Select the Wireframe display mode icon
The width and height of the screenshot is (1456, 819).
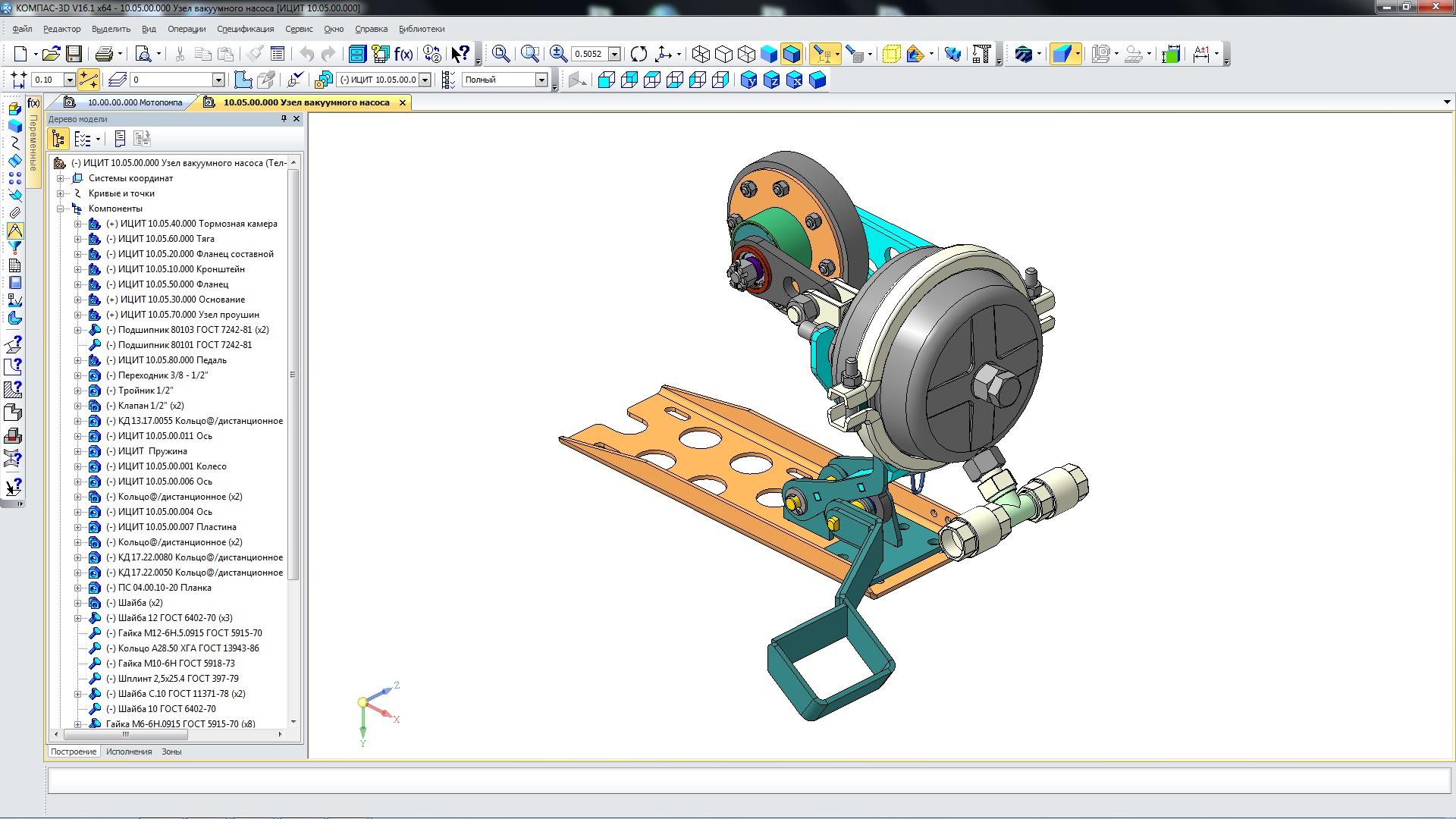tap(701, 54)
